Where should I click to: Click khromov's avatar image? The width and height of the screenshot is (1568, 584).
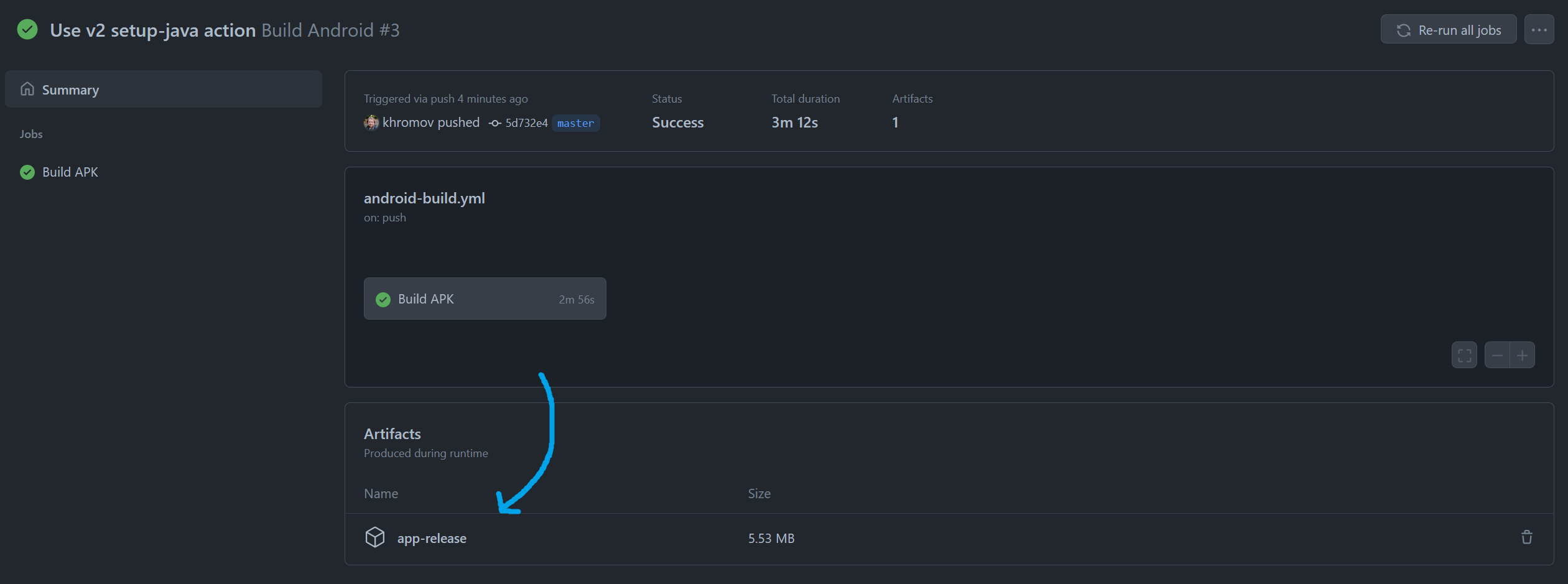[371, 123]
